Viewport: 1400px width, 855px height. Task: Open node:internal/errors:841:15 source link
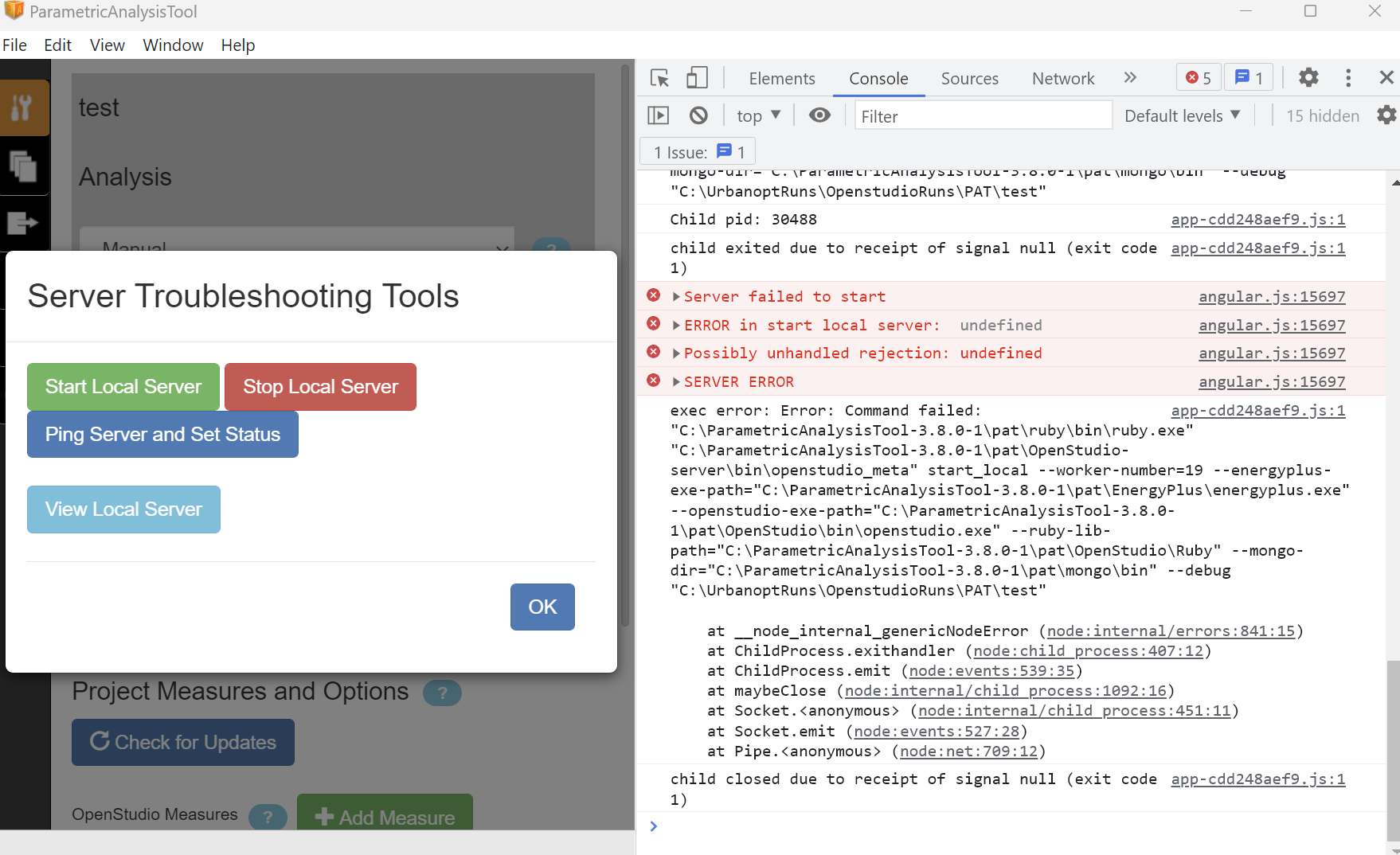coord(1171,631)
